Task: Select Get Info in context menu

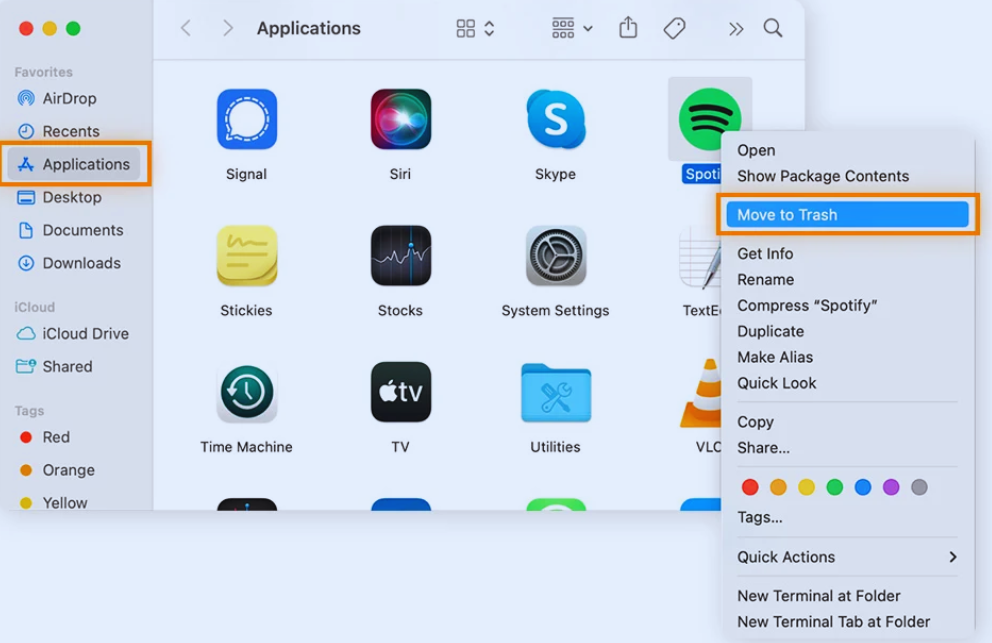Action: [765, 254]
